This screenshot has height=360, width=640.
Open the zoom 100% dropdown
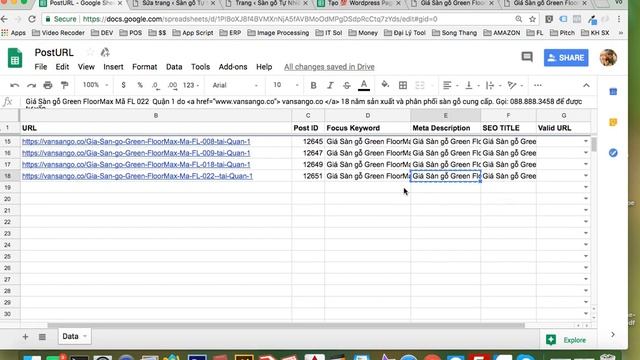click(x=95, y=85)
